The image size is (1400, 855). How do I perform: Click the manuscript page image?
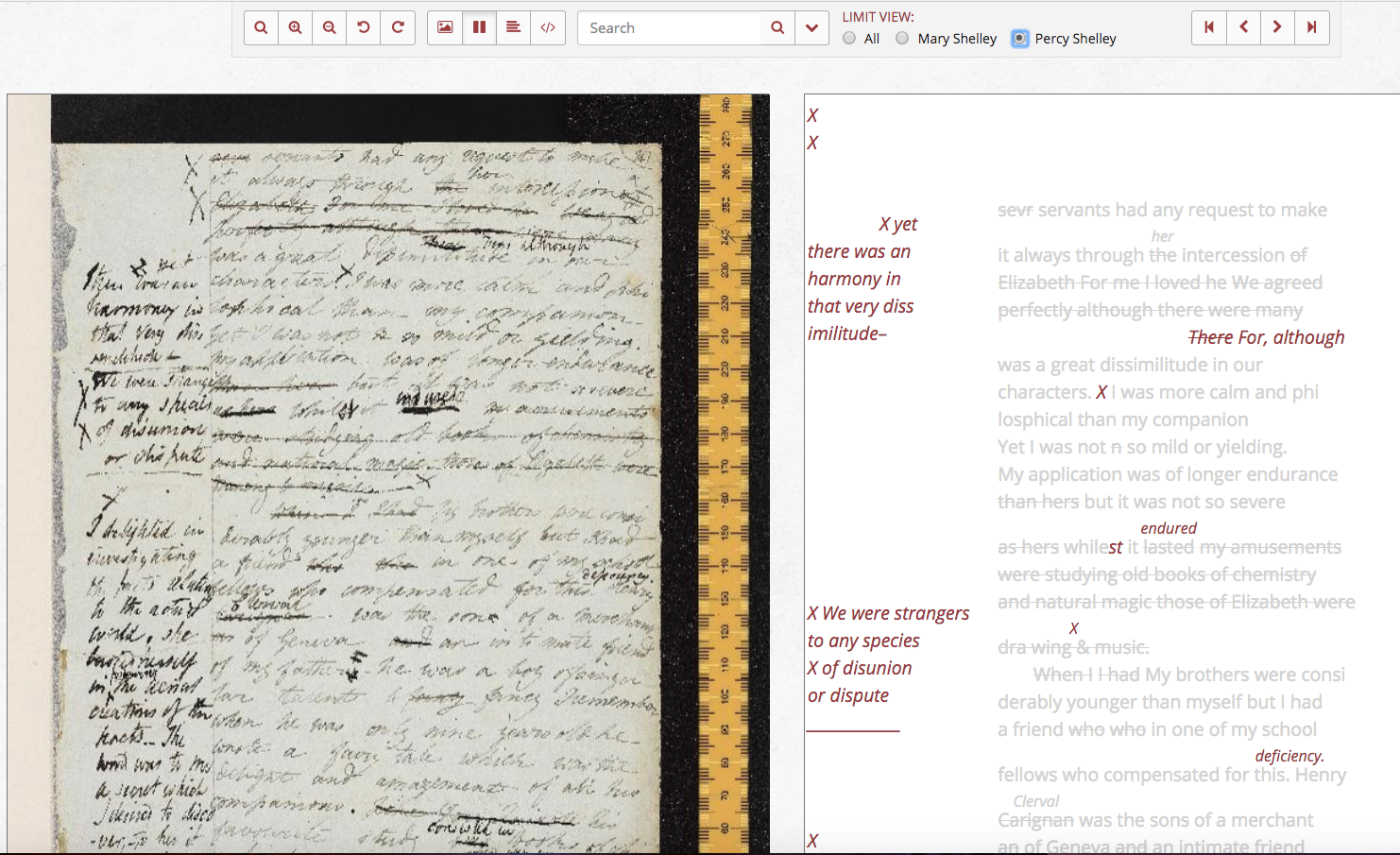point(388,472)
